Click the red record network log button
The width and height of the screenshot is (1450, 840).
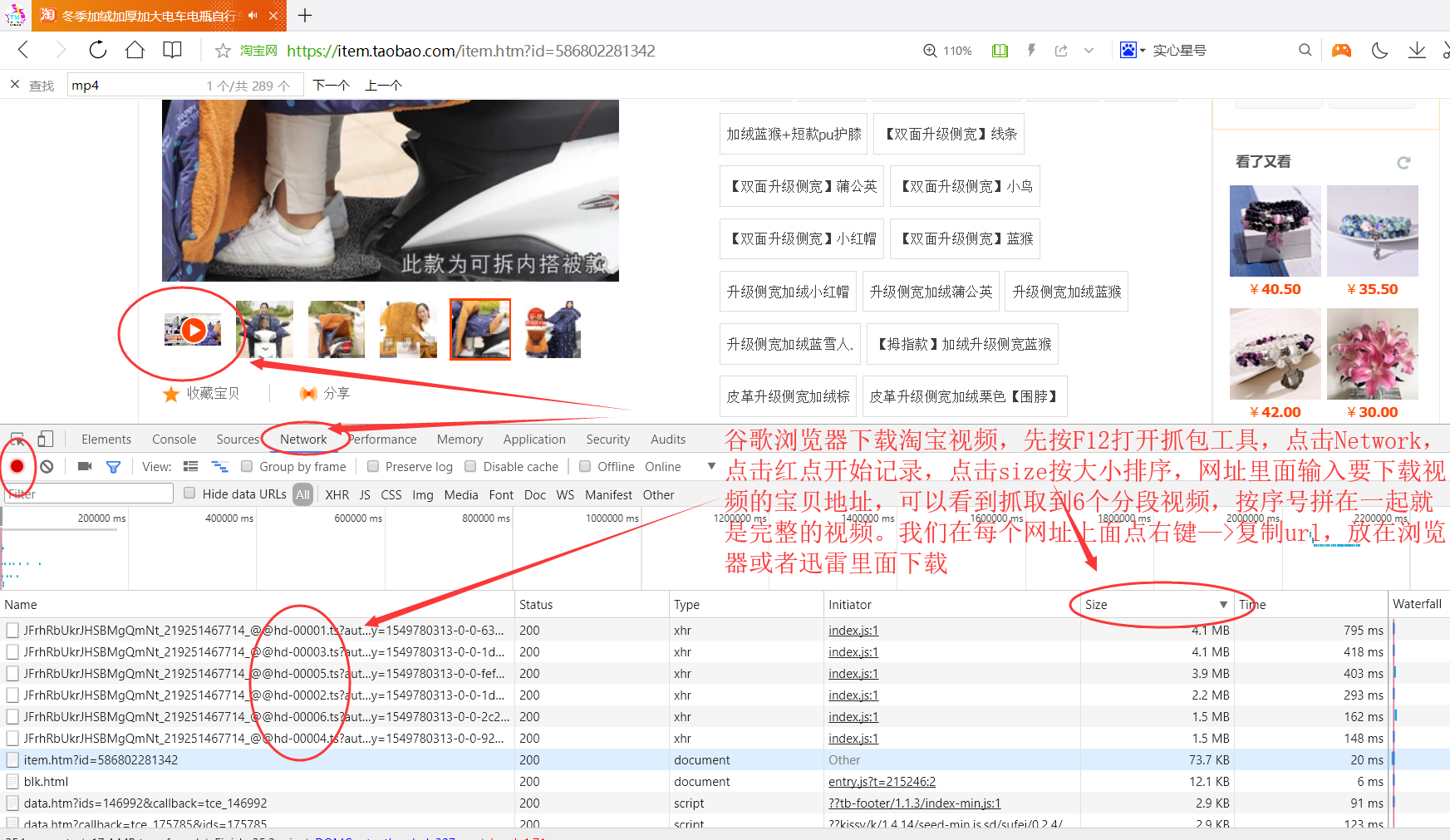tap(17, 467)
